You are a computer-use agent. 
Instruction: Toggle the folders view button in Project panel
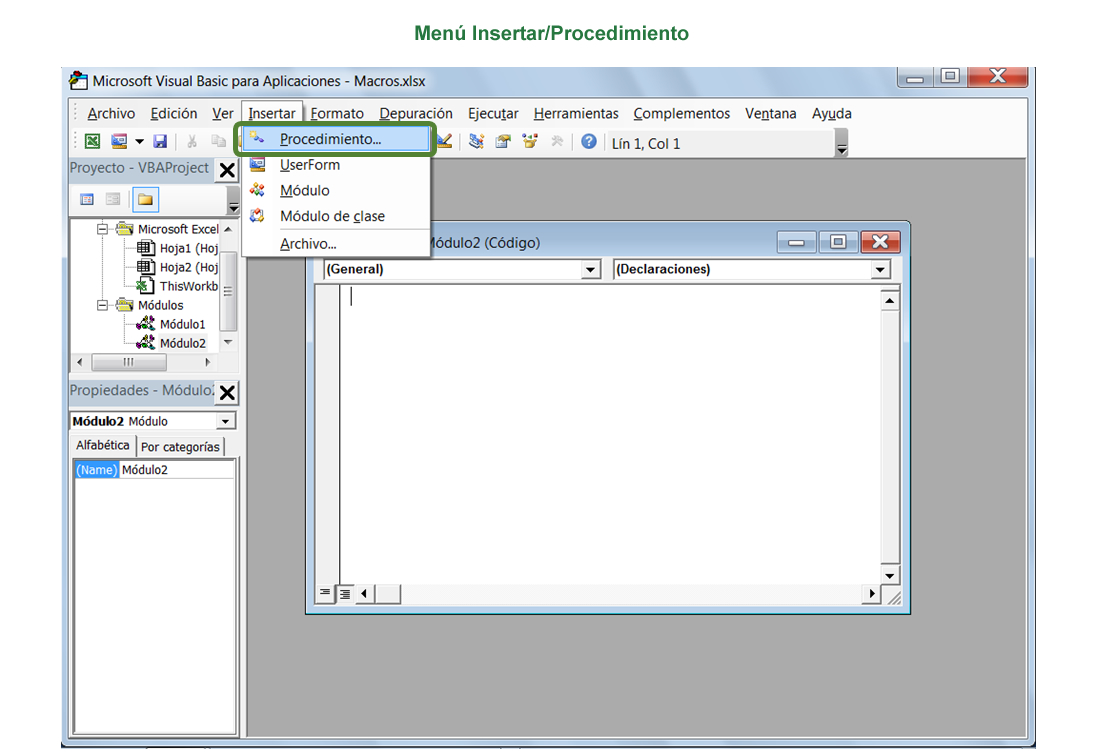[145, 199]
